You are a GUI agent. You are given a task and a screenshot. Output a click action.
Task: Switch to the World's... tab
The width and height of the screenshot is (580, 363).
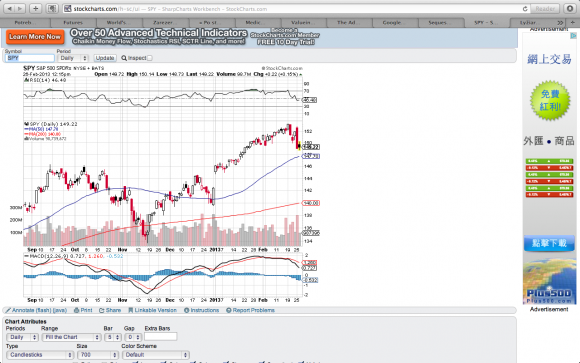tap(118, 23)
